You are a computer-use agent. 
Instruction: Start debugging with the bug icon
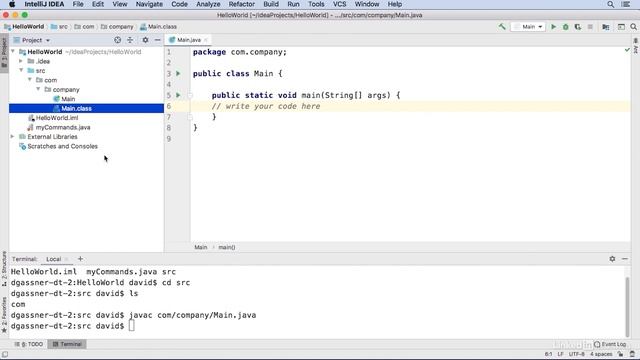pyautogui.click(x=566, y=27)
